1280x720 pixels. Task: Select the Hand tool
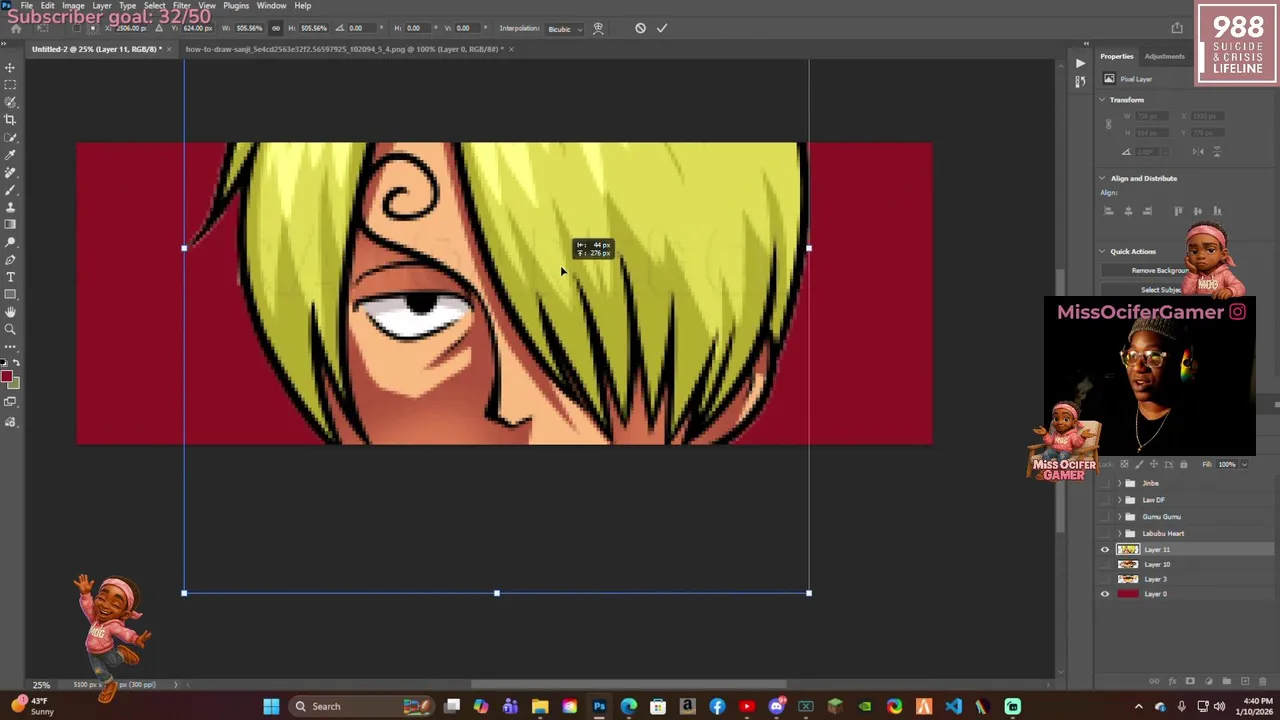pyautogui.click(x=10, y=312)
